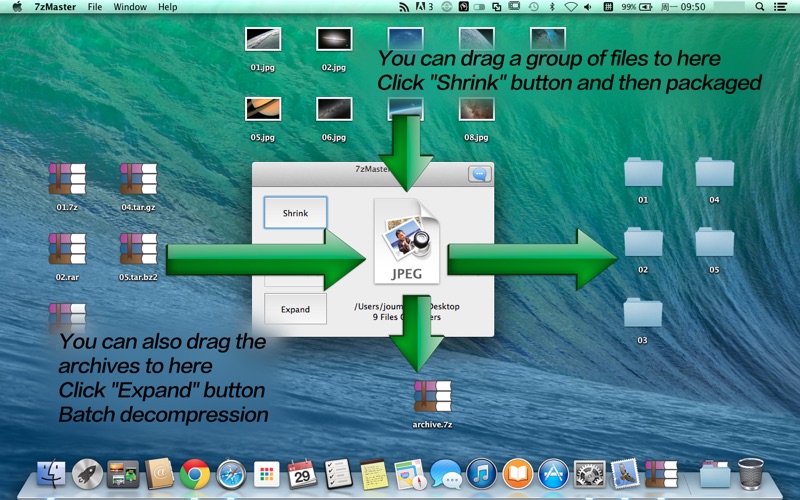Select the folder named 05

pyautogui.click(x=714, y=242)
